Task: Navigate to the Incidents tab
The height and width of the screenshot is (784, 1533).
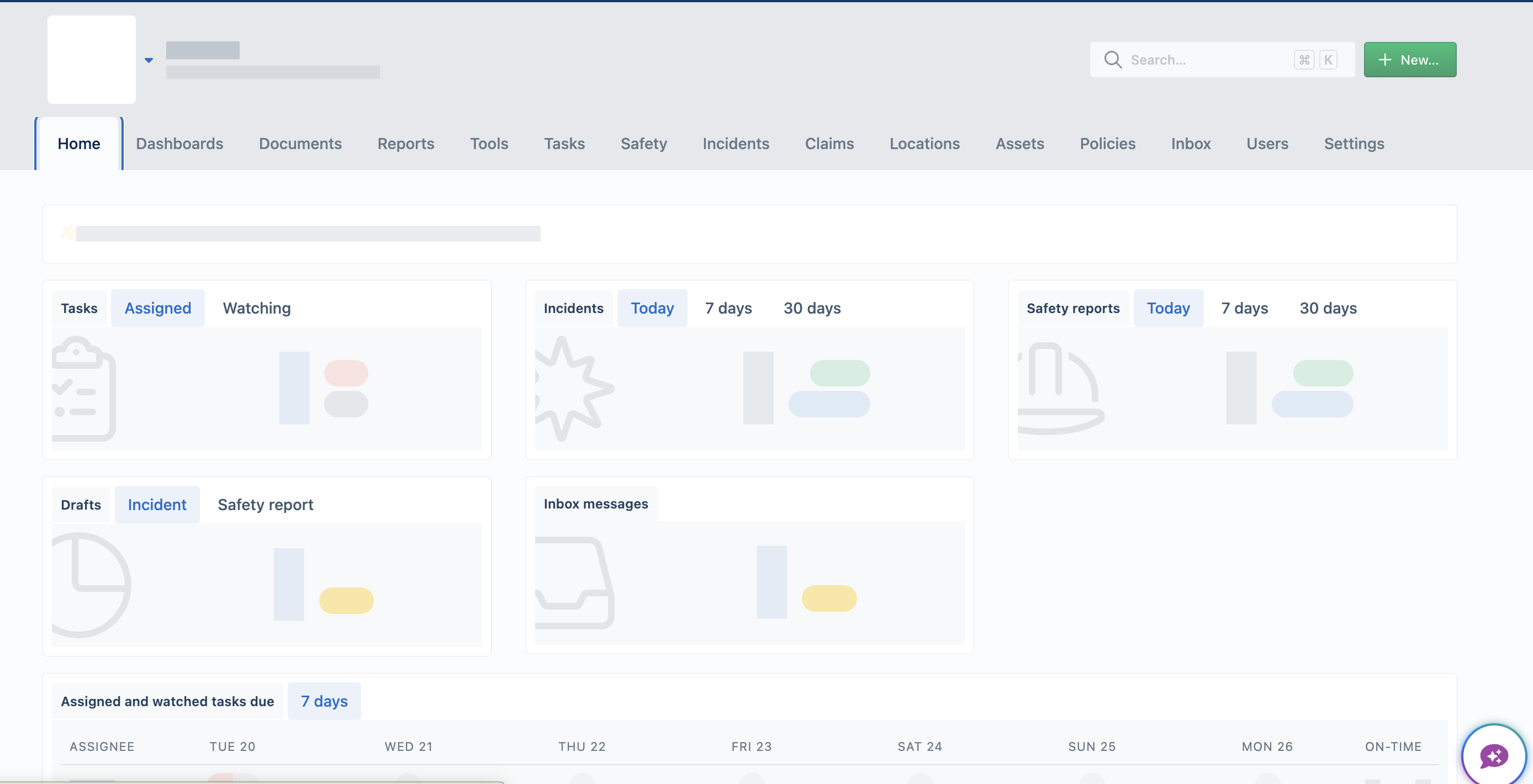Action: 736,144
